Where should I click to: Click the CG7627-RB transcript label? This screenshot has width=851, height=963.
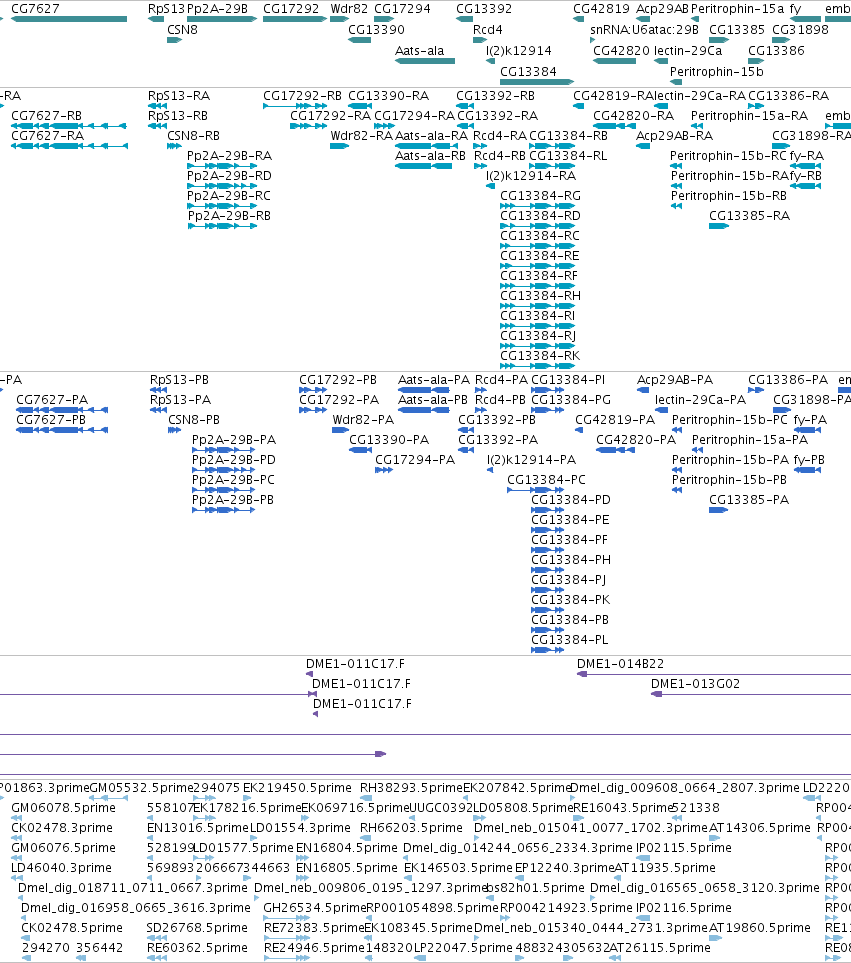click(x=47, y=115)
